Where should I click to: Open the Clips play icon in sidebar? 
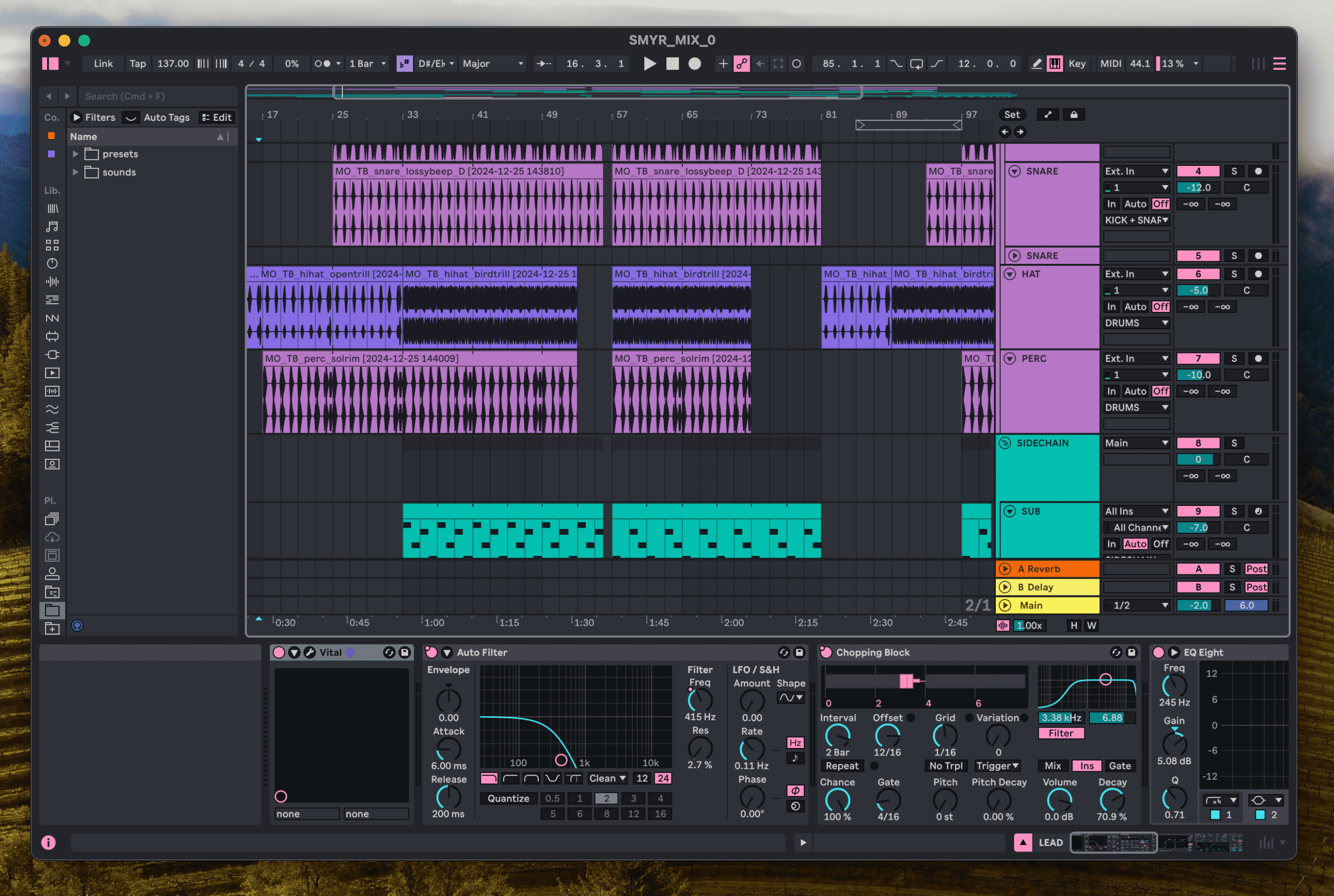[x=52, y=373]
